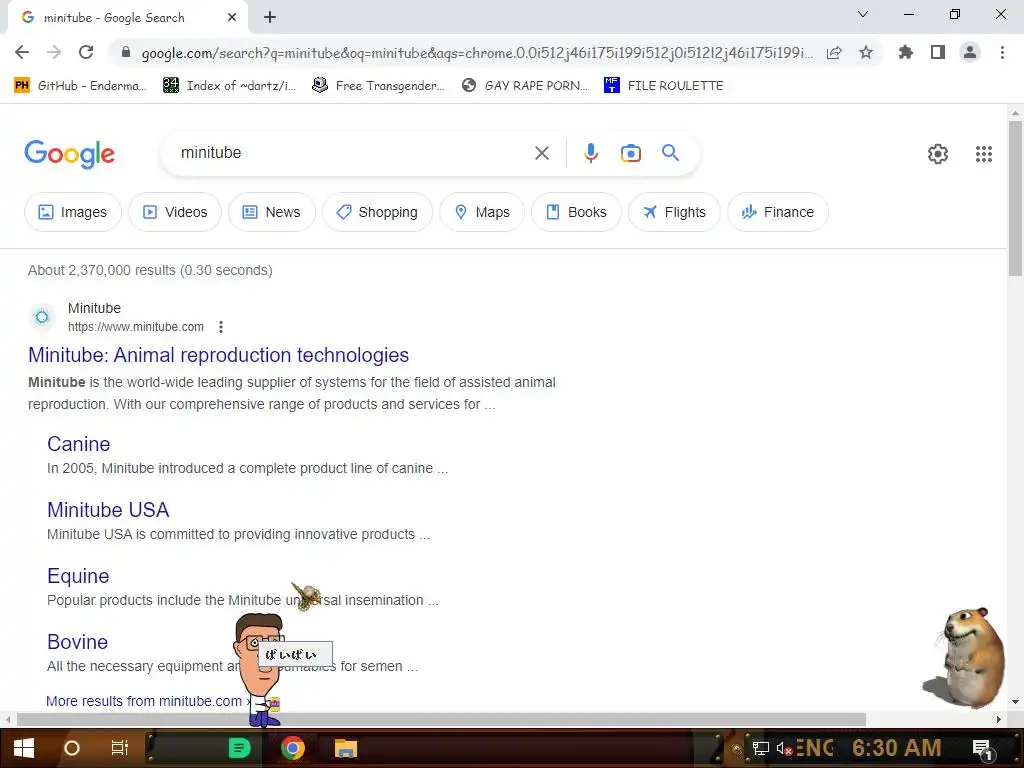Open the tab search chevron
This screenshot has width=1024, height=768.
pyautogui.click(x=863, y=14)
